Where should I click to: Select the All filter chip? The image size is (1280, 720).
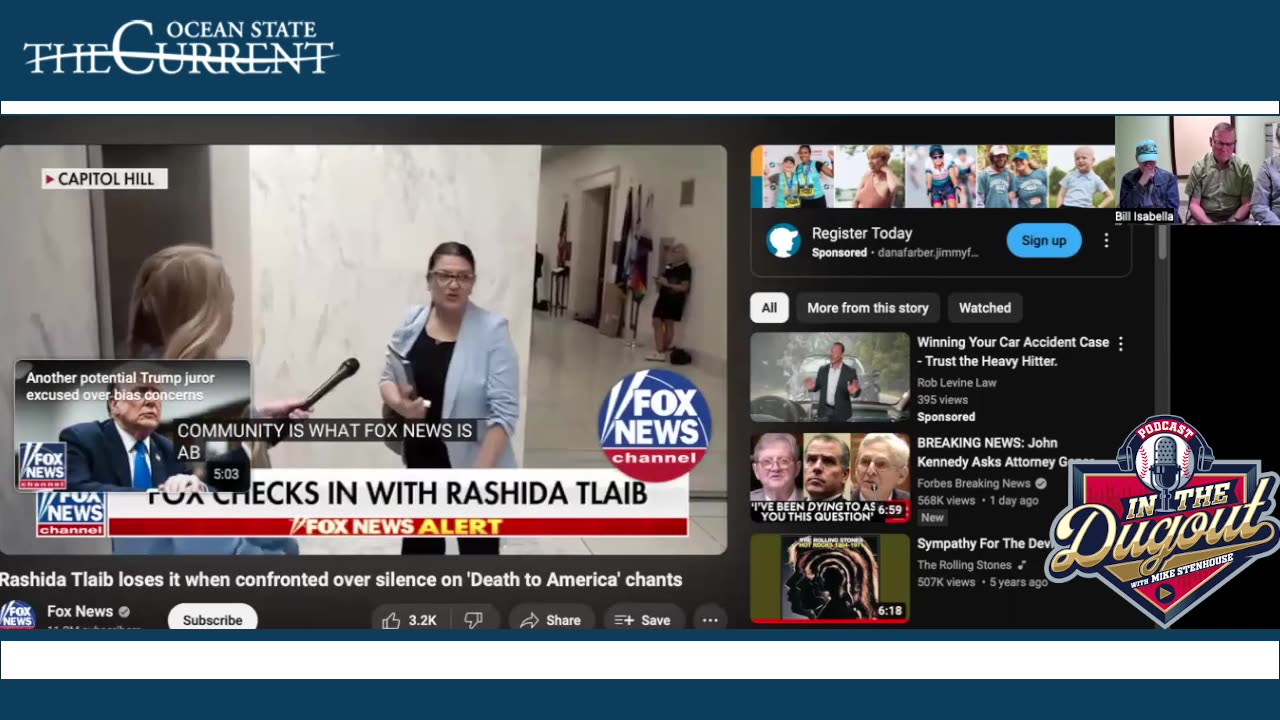769,308
